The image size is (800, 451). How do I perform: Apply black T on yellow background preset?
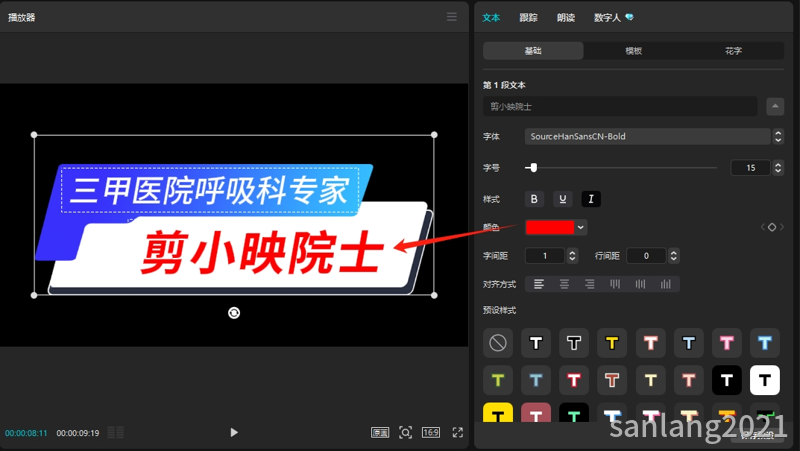pyautogui.click(x=498, y=412)
